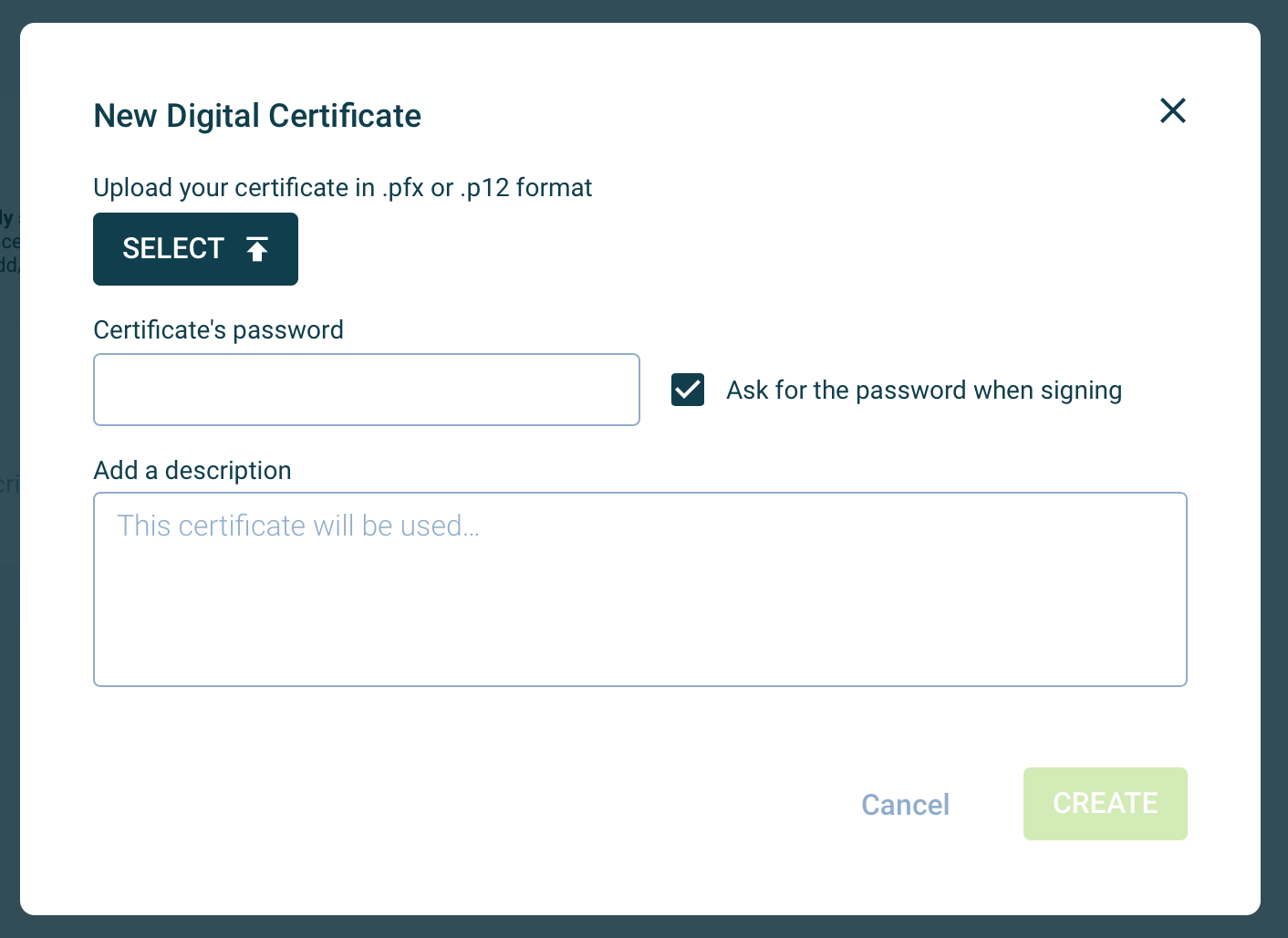Click the "Certificate's password" label
1288x938 pixels.
tap(218, 330)
